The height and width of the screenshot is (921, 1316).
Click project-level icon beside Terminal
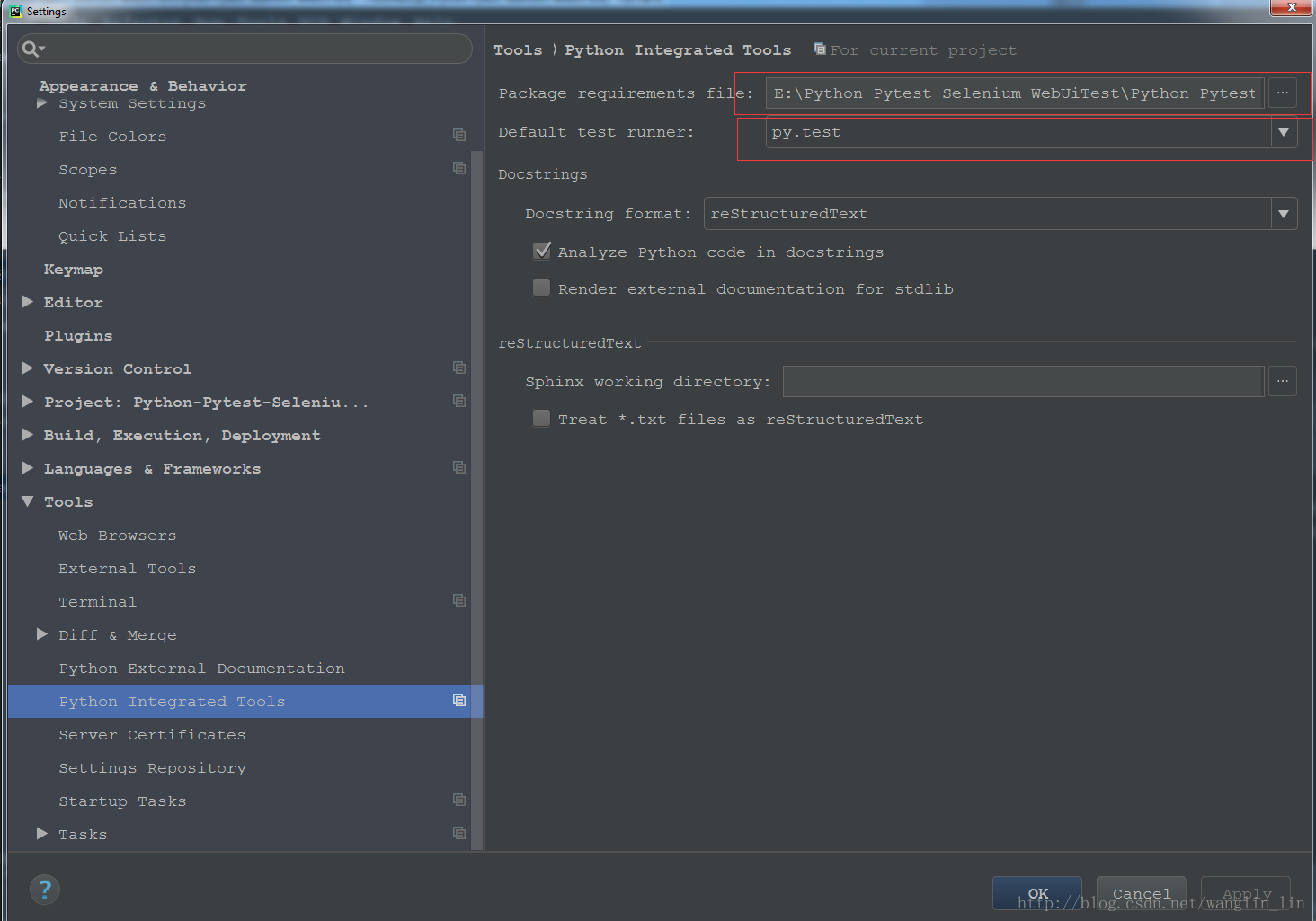(x=459, y=600)
